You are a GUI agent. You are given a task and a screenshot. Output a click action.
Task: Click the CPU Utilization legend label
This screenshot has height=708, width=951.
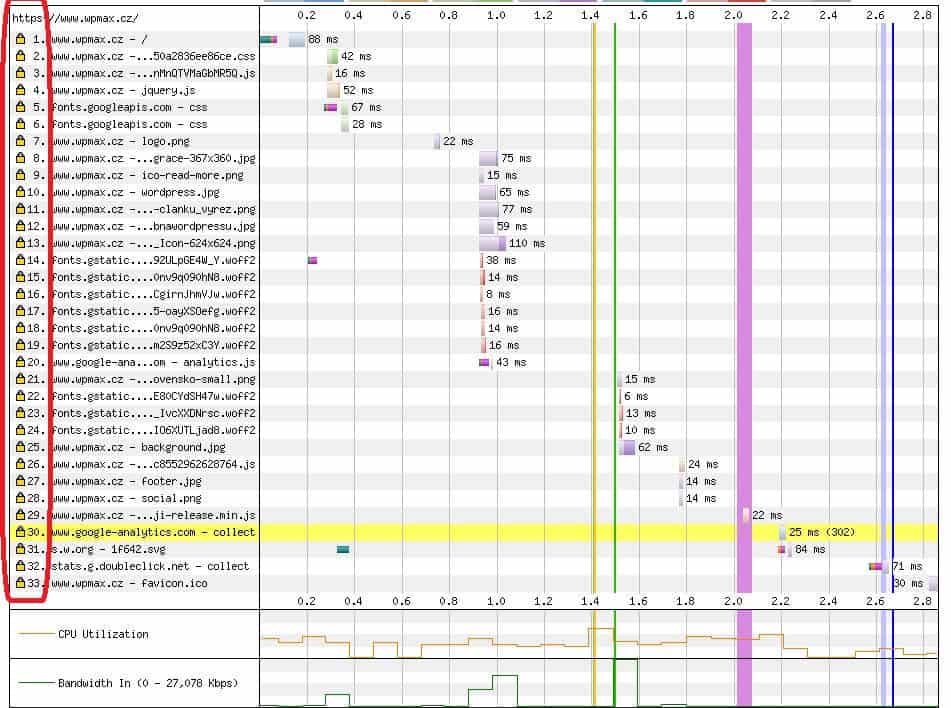tap(103, 634)
